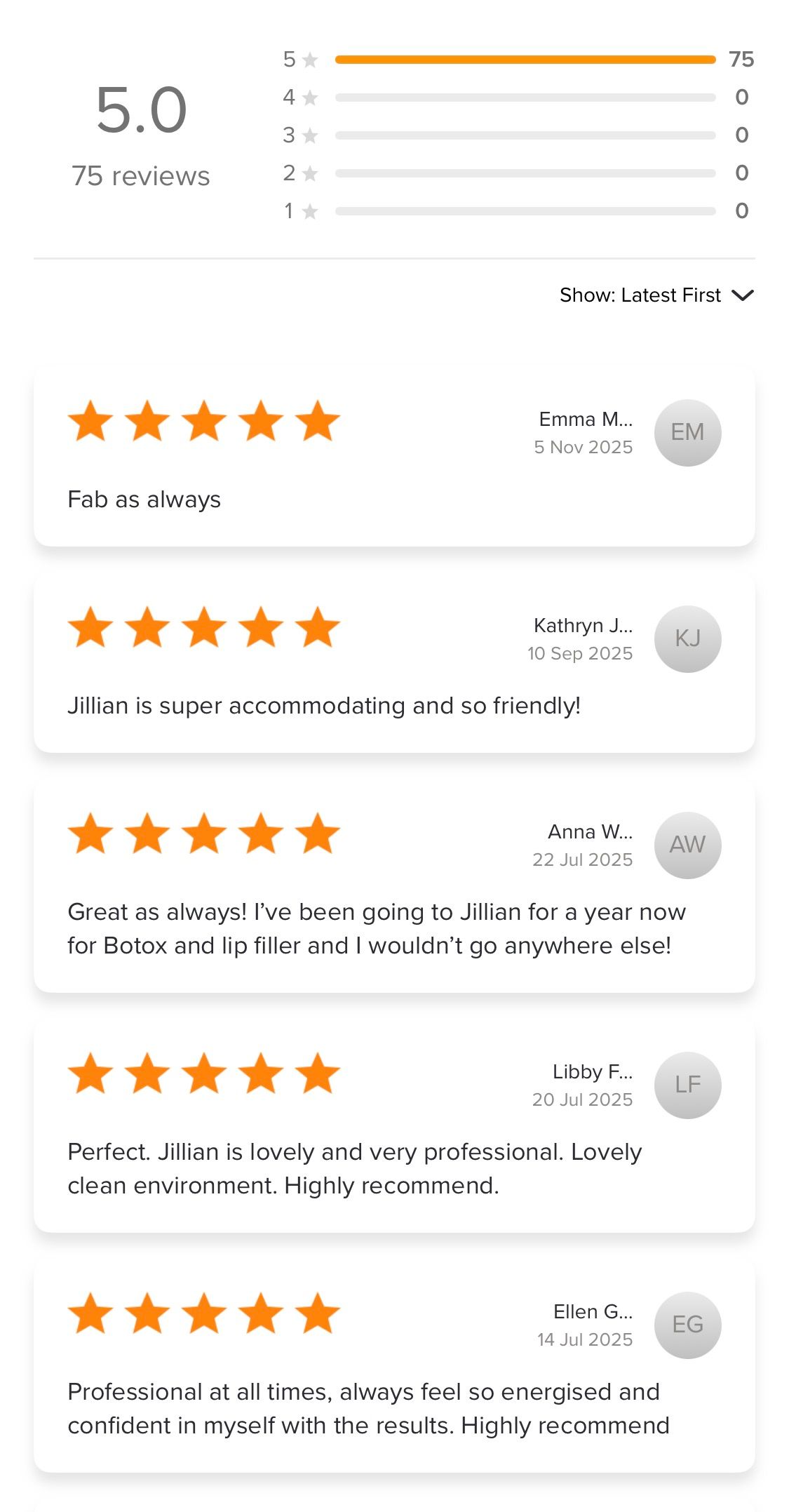Click the 75 reviews label
The image size is (789, 1512).
[x=140, y=176]
